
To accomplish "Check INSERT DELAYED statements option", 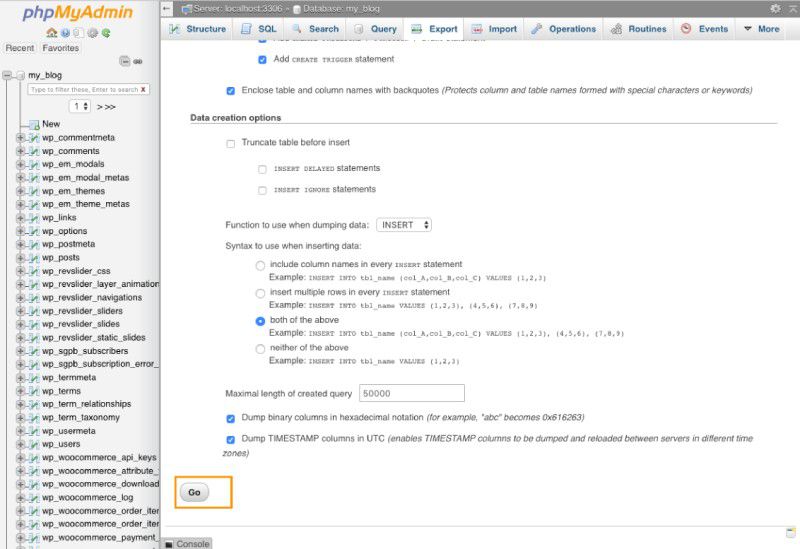I will click(262, 169).
